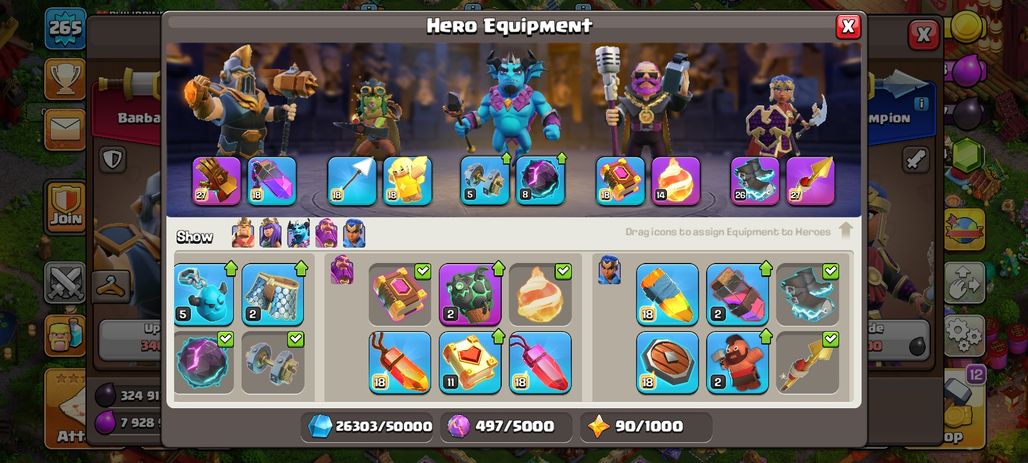
Task: Select the checked Eternal Tome equipment
Action: pyautogui.click(x=400, y=294)
